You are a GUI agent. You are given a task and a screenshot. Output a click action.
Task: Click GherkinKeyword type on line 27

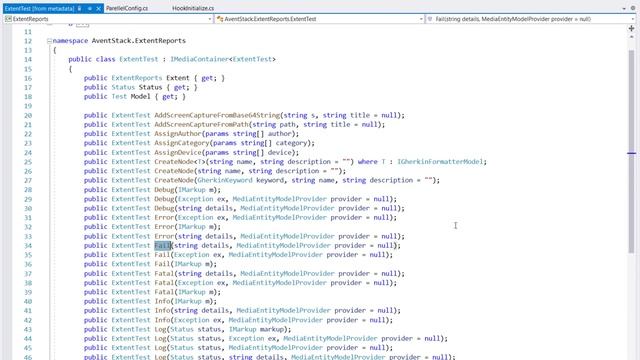coord(224,180)
